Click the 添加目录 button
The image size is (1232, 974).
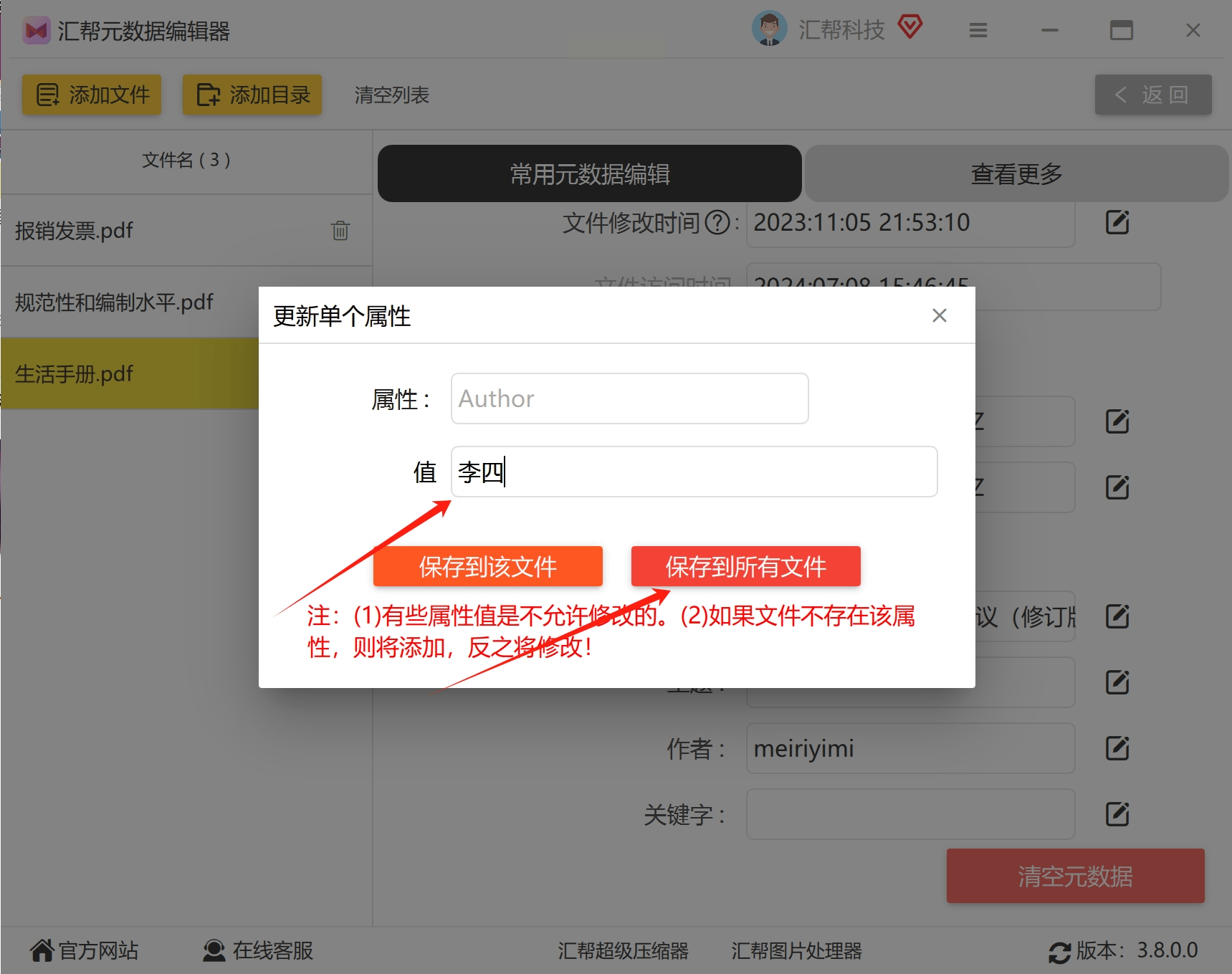(252, 95)
